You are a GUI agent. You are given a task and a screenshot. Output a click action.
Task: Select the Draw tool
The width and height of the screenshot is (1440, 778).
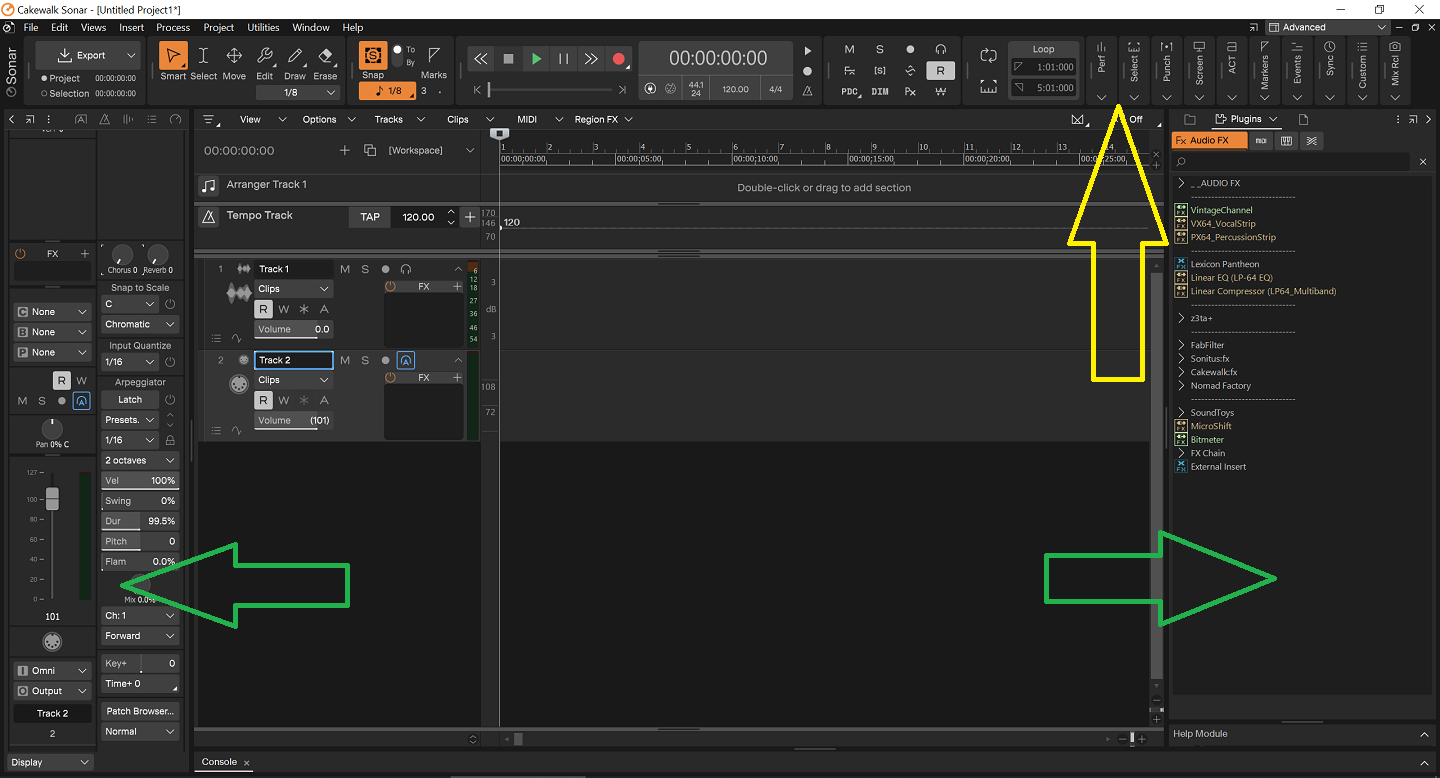point(295,60)
